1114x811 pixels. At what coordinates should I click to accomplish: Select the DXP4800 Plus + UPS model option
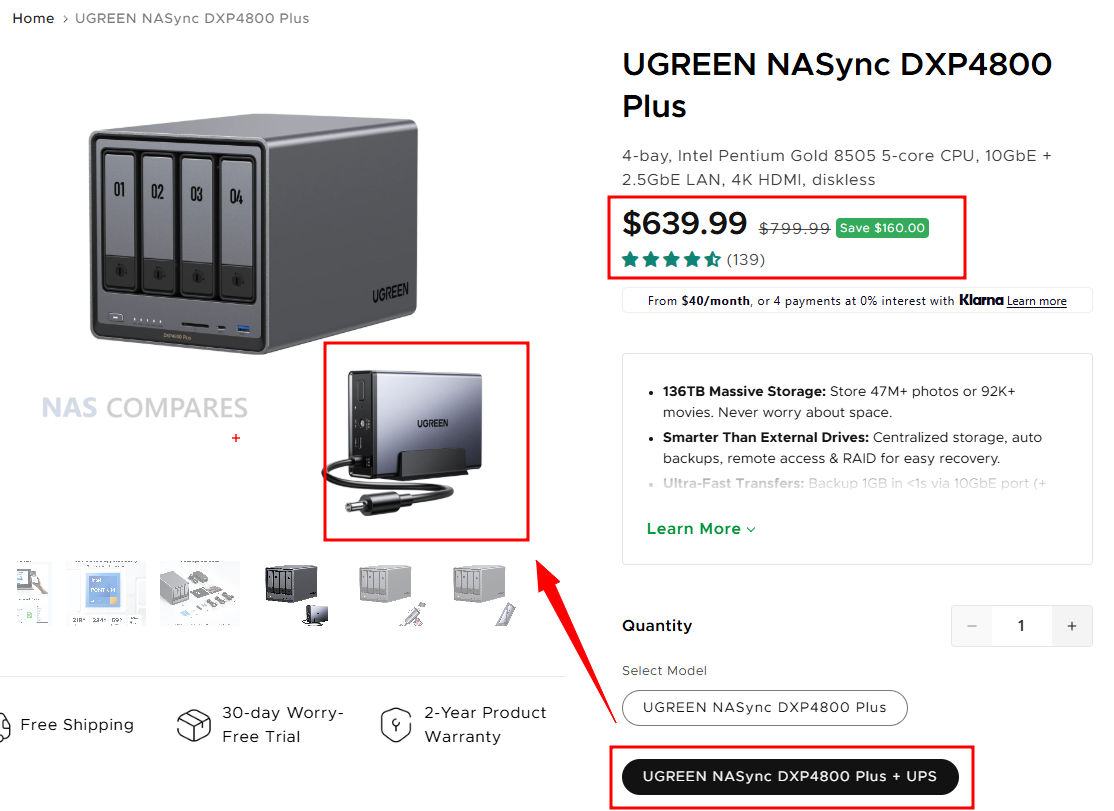[x=790, y=776]
